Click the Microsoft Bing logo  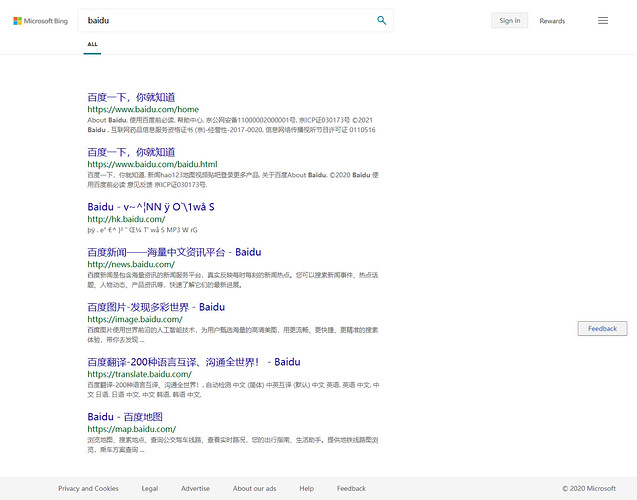coord(41,21)
